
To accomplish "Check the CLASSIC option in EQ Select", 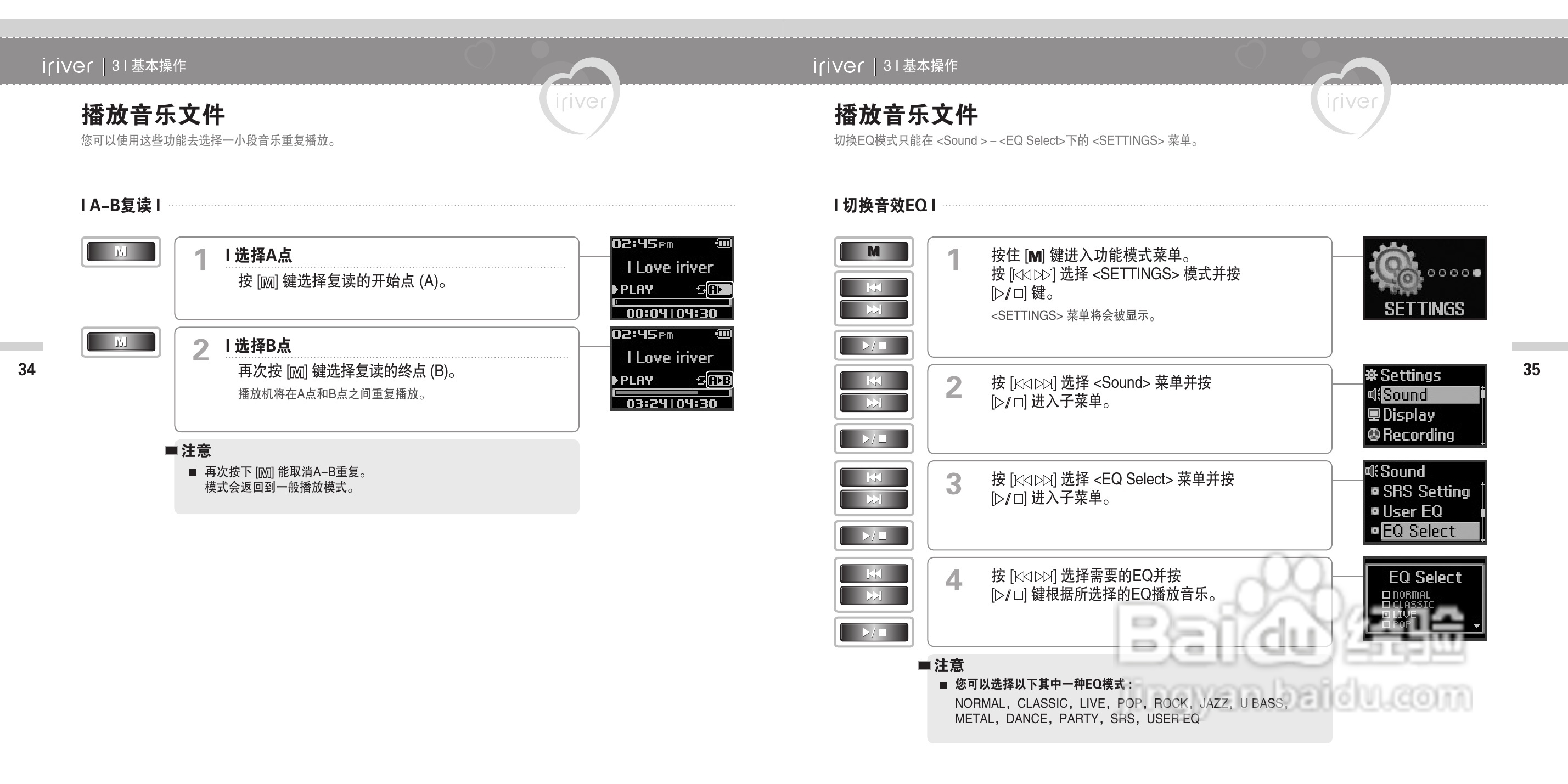I will [1386, 605].
